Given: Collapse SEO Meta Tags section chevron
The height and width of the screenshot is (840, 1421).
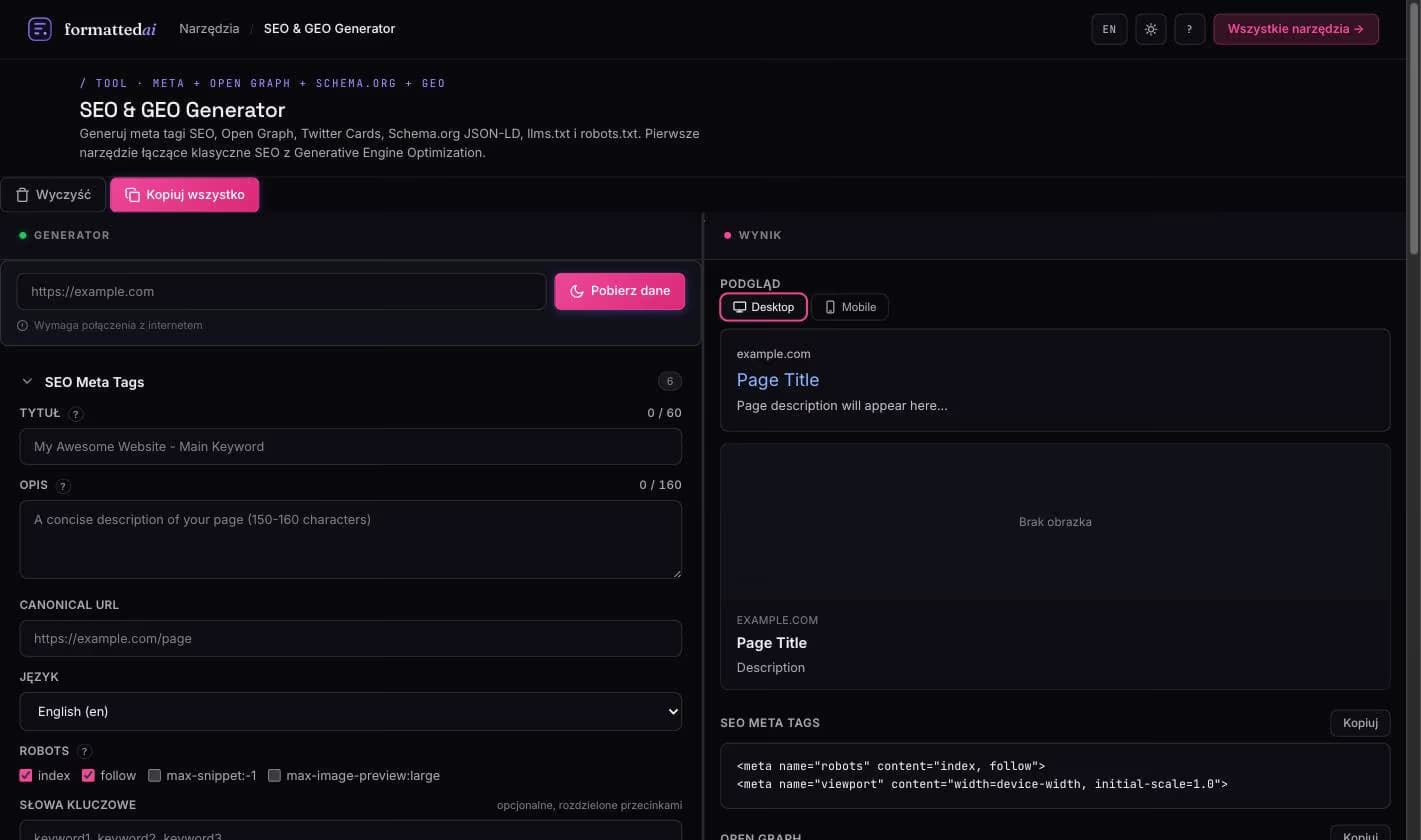Looking at the screenshot, I should pos(27,382).
